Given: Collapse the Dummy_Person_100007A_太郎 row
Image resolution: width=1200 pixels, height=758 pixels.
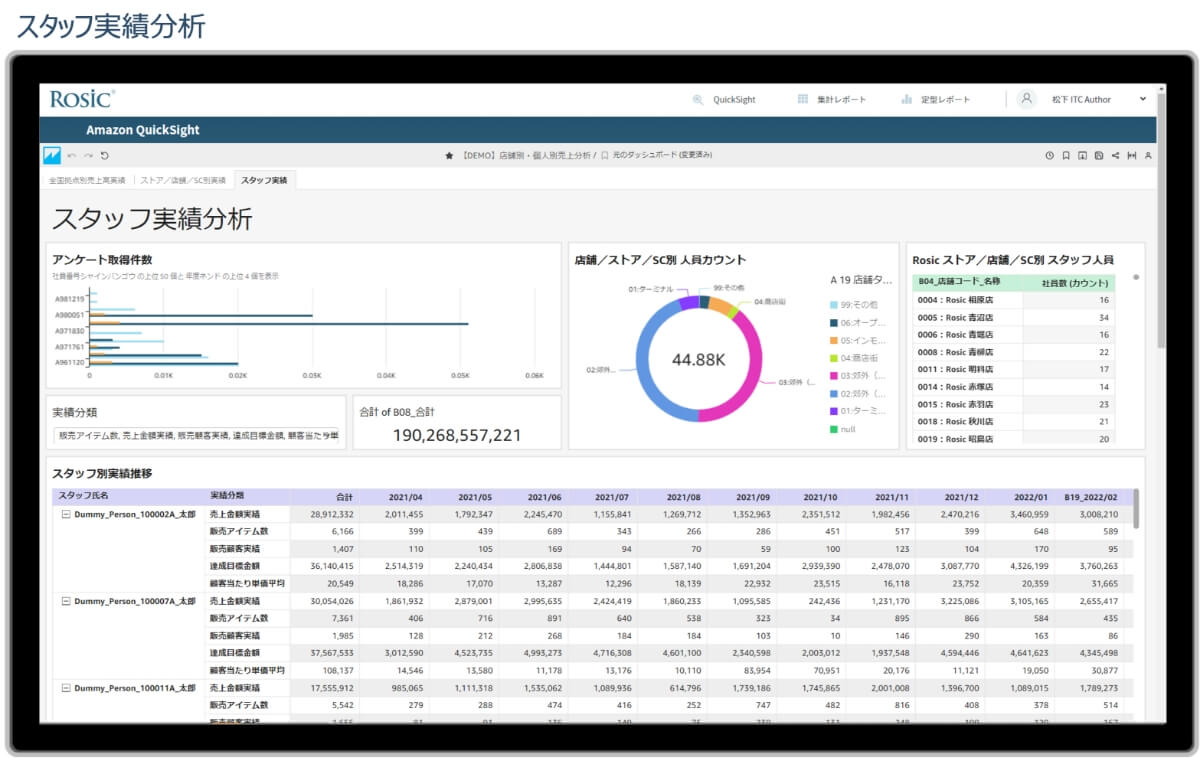Looking at the screenshot, I should click(x=66, y=601).
